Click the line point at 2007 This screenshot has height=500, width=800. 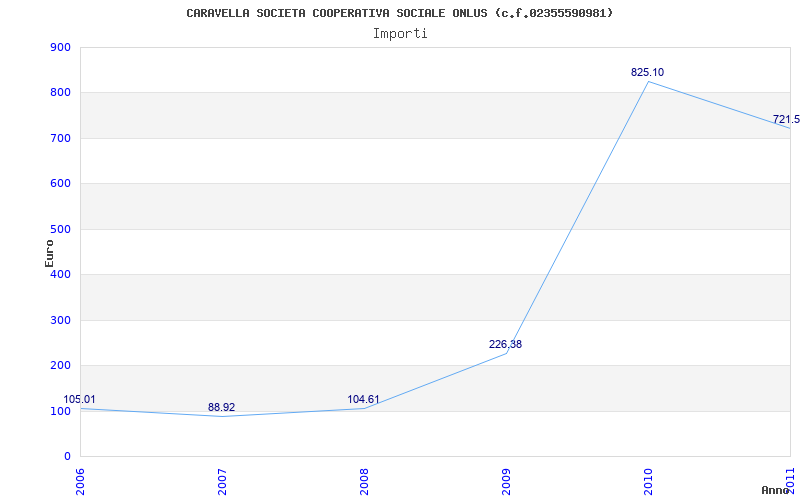[x=222, y=416]
